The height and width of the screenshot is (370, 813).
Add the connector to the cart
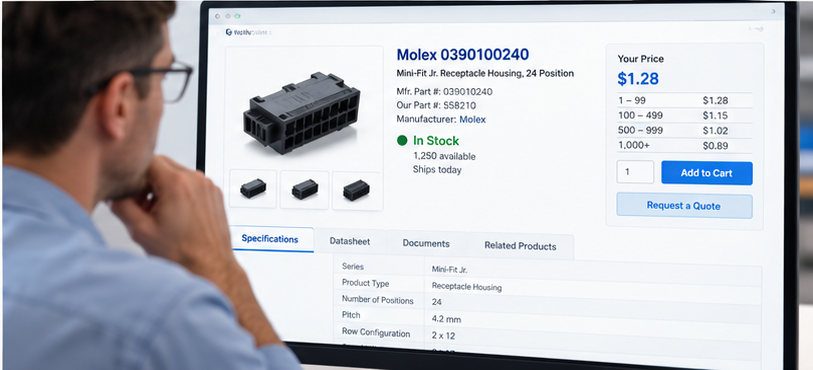707,173
